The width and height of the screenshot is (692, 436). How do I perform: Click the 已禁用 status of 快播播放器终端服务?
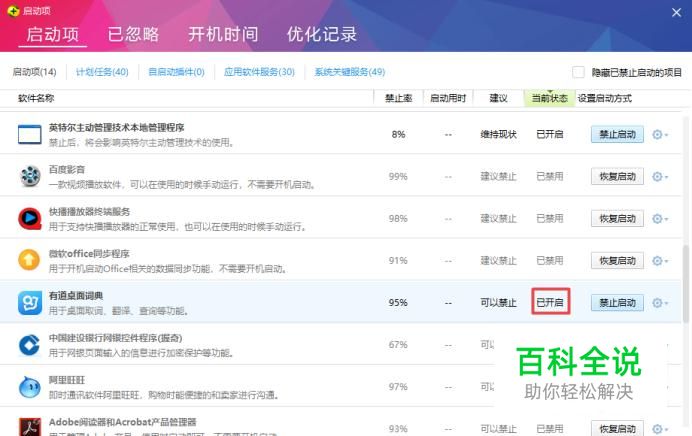click(550, 218)
